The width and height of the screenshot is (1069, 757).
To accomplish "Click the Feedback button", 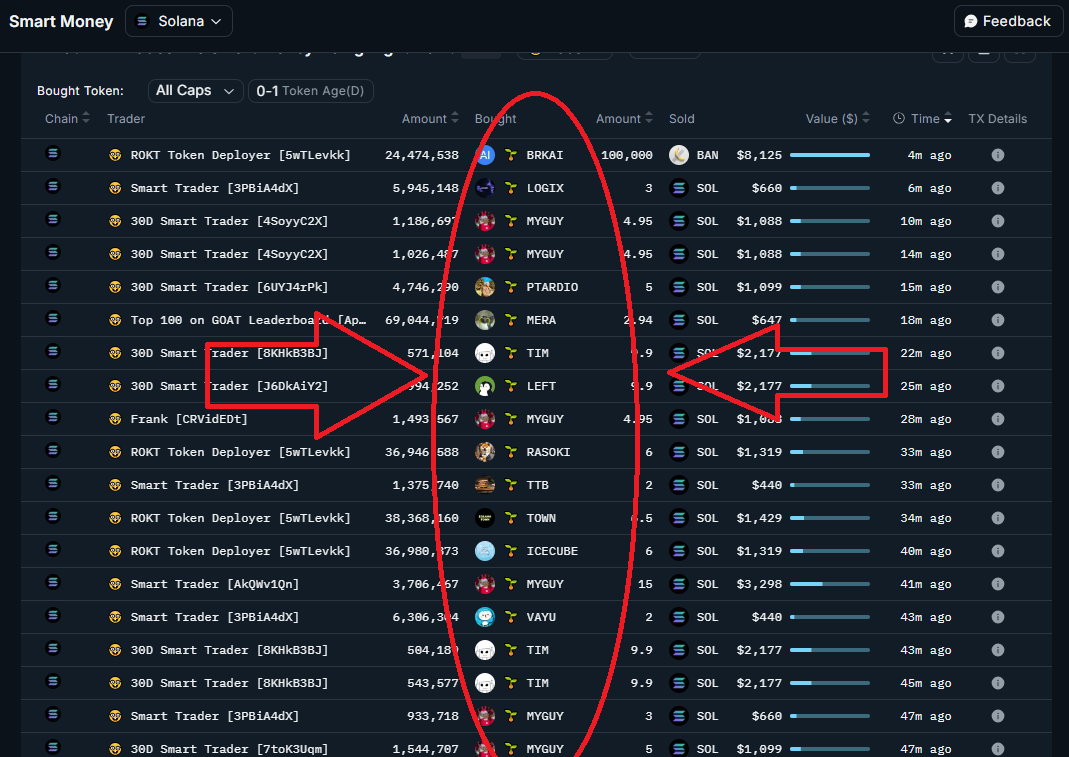I will [x=1008, y=21].
